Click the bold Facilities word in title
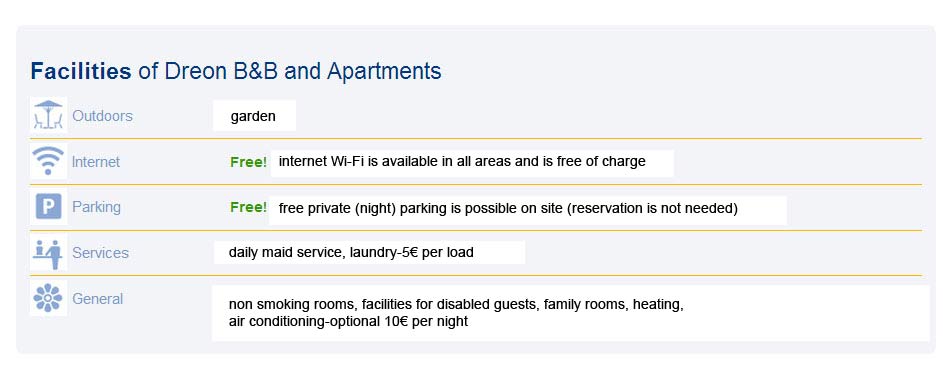Image resolution: width=943 pixels, height=374 pixels. [x=81, y=71]
